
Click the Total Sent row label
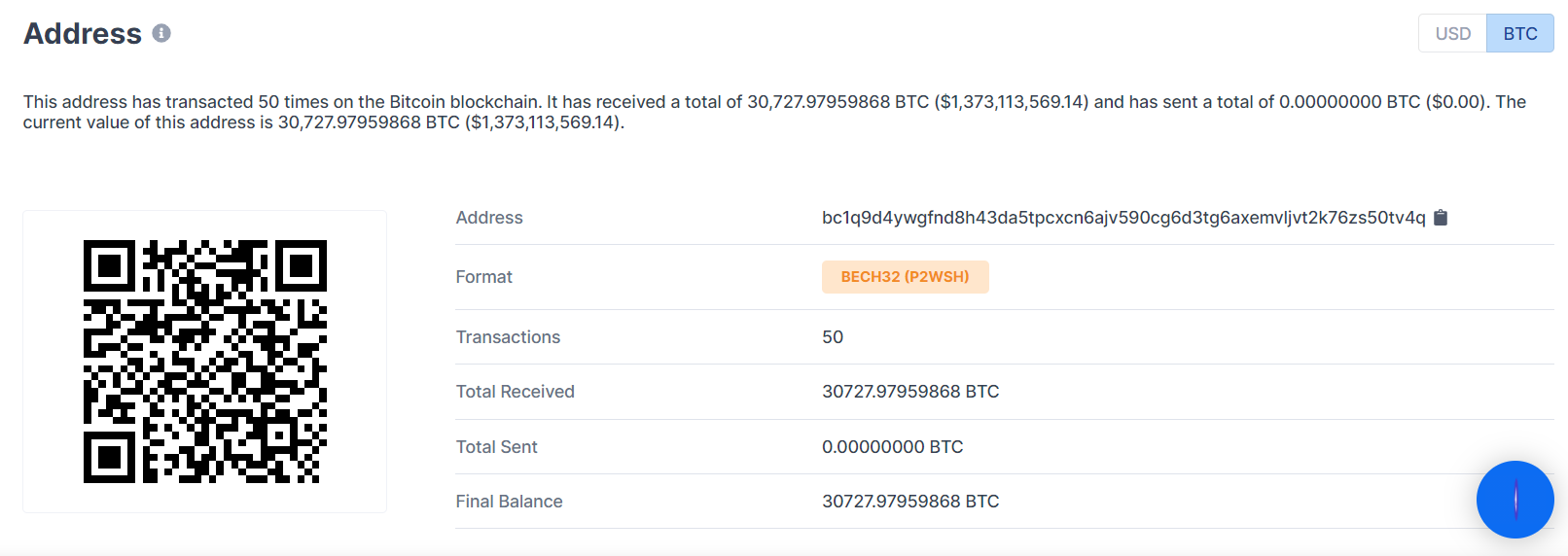[496, 447]
